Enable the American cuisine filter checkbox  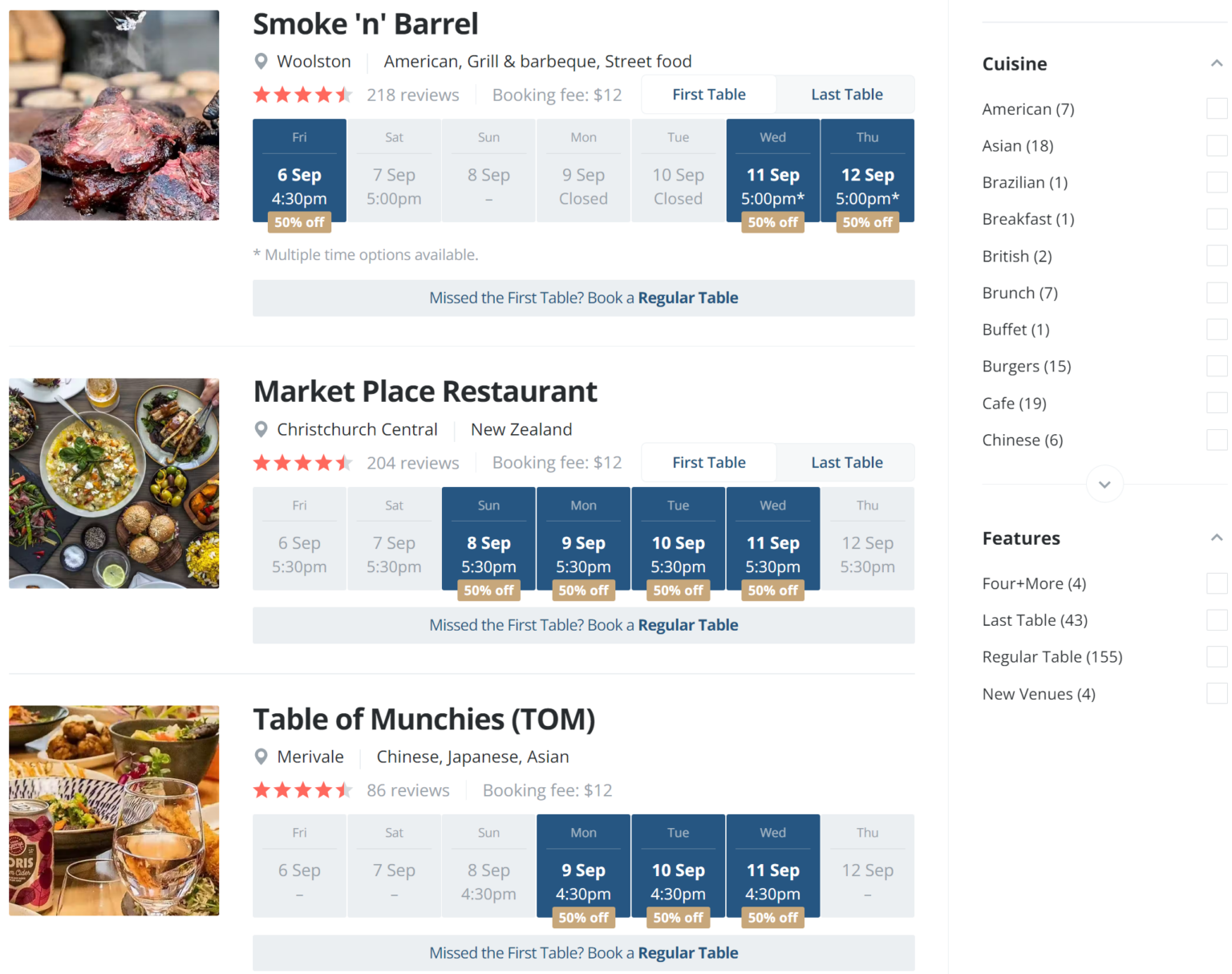(x=1217, y=109)
